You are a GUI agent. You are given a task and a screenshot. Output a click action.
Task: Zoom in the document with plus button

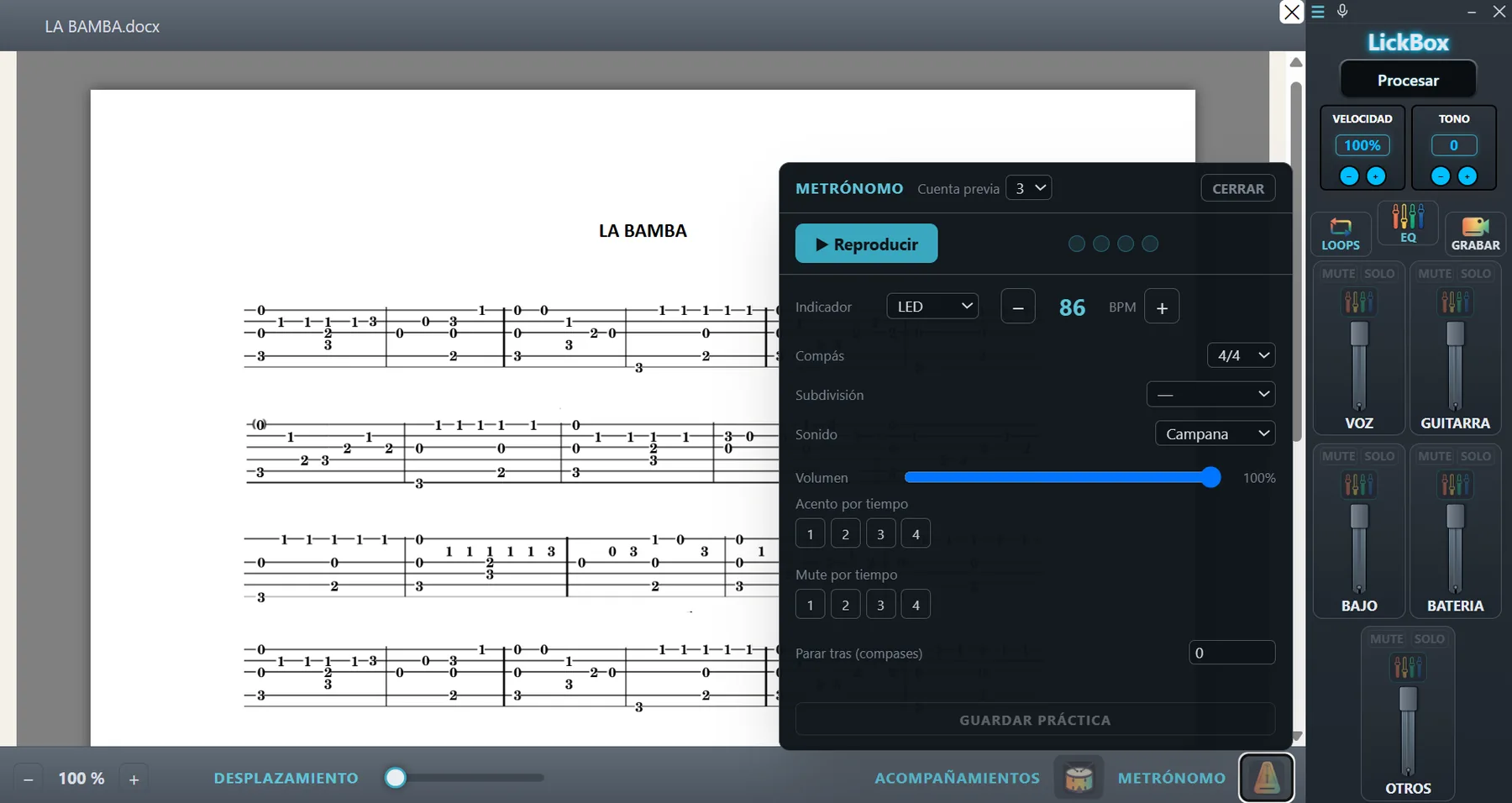[x=134, y=779]
